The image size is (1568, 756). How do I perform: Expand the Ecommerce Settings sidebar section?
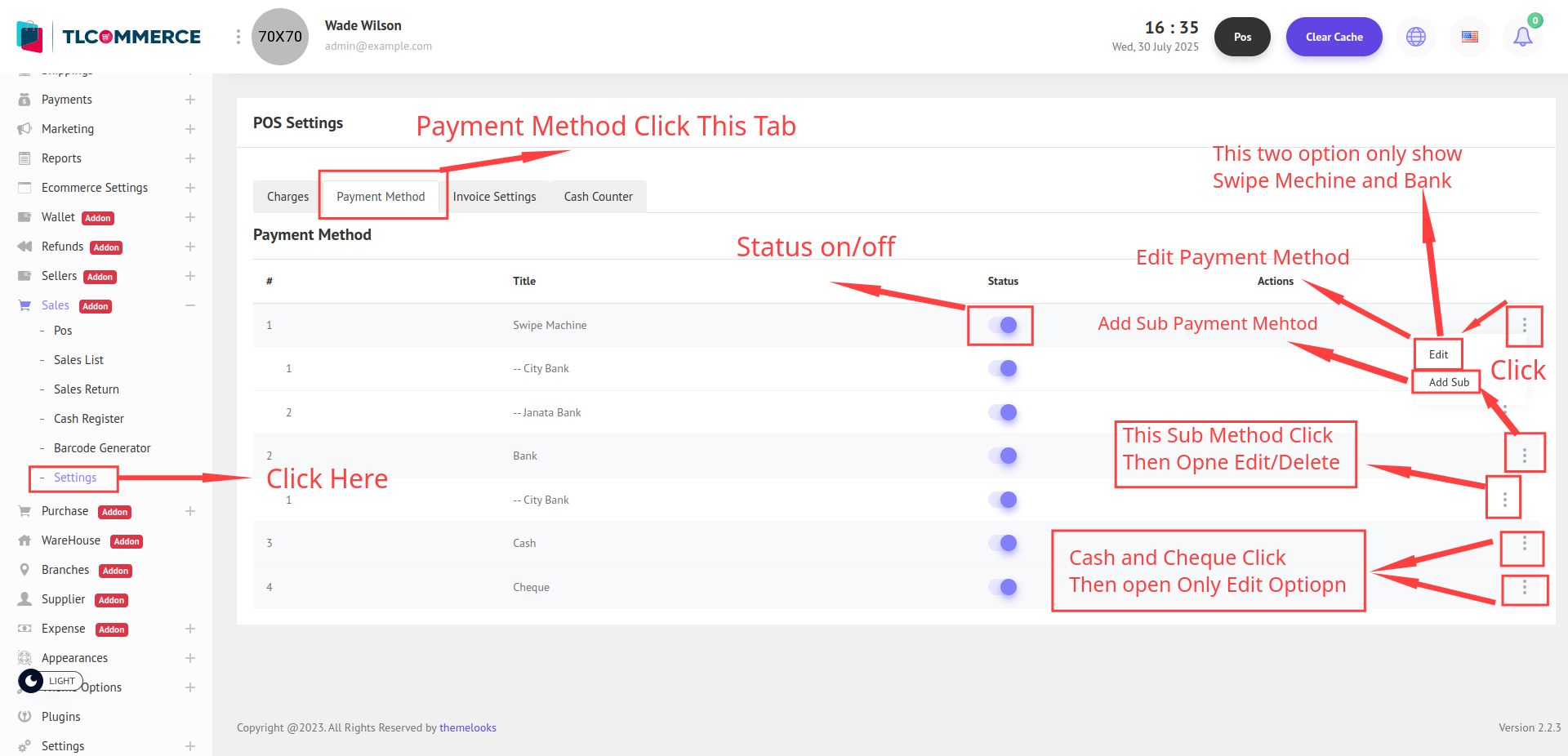189,188
